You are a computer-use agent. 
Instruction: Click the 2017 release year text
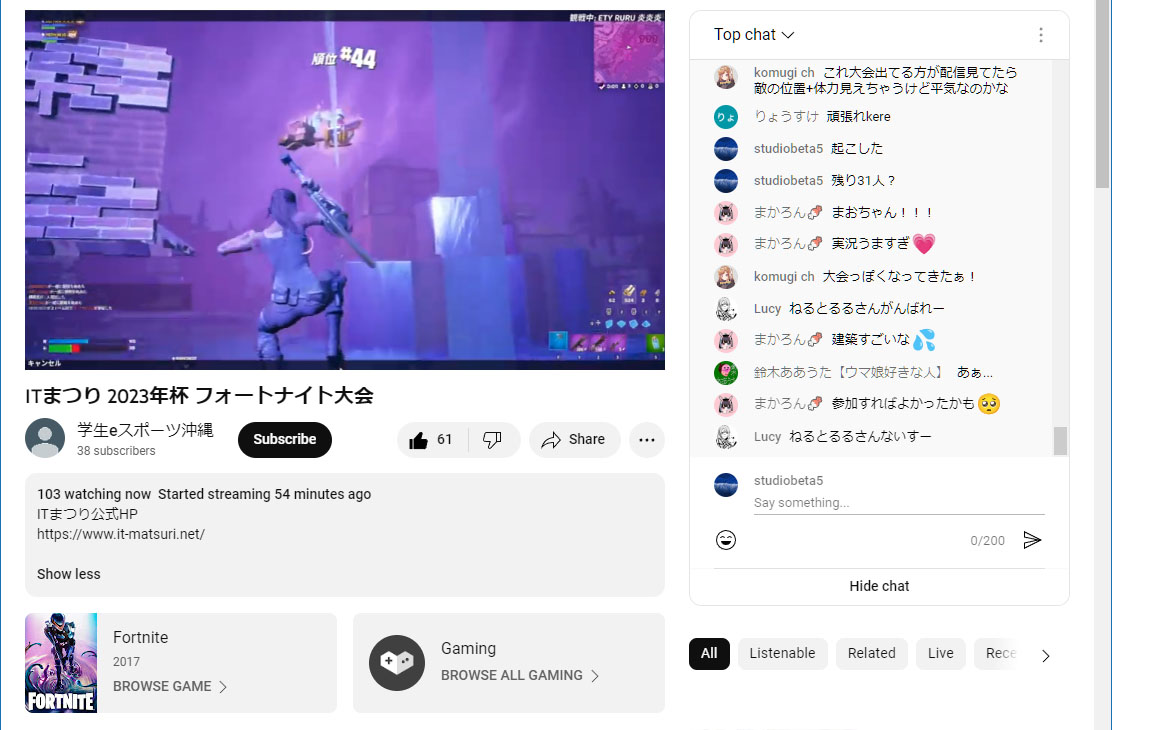(126, 662)
